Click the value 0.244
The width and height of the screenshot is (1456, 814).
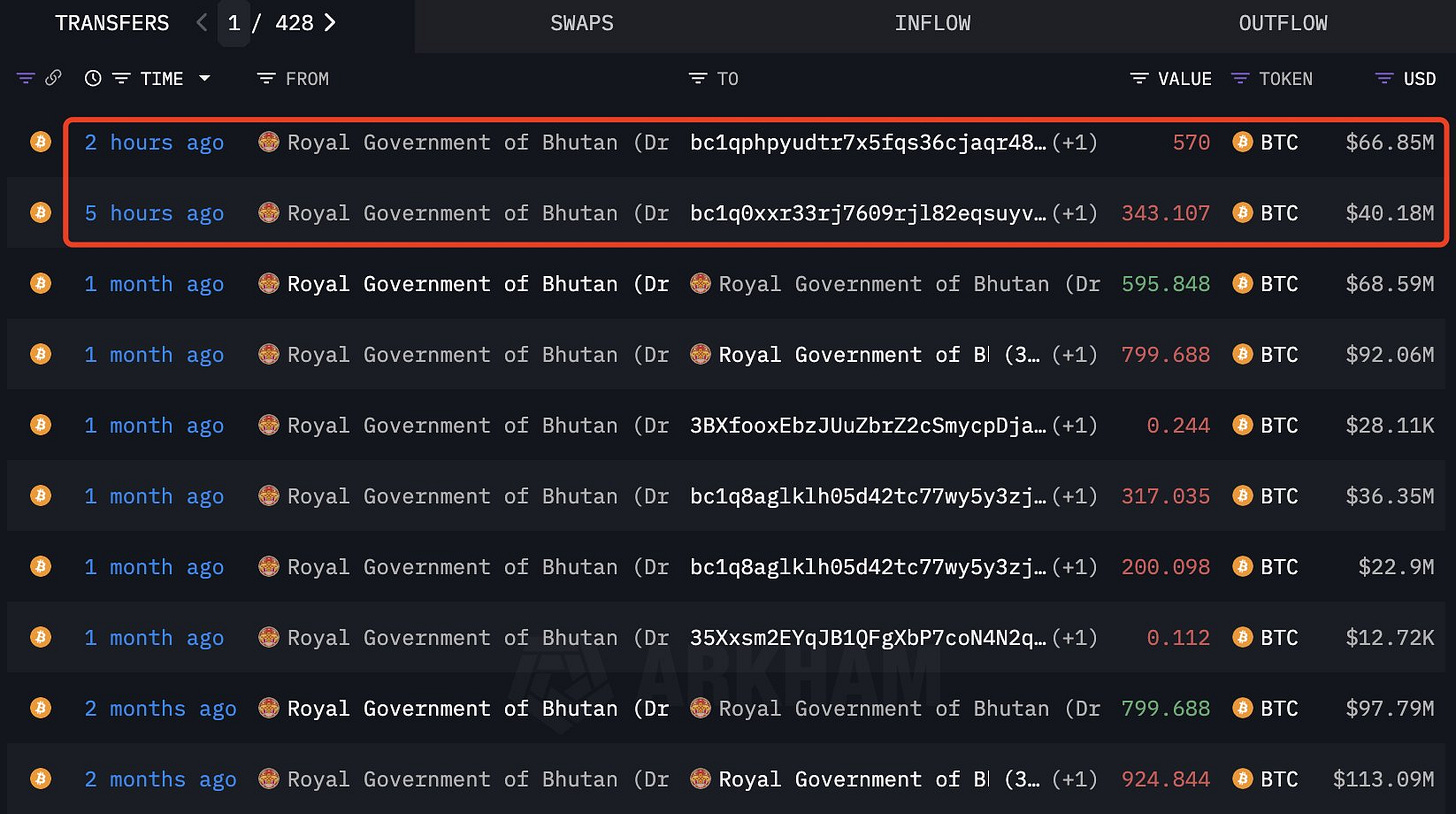tap(1178, 425)
